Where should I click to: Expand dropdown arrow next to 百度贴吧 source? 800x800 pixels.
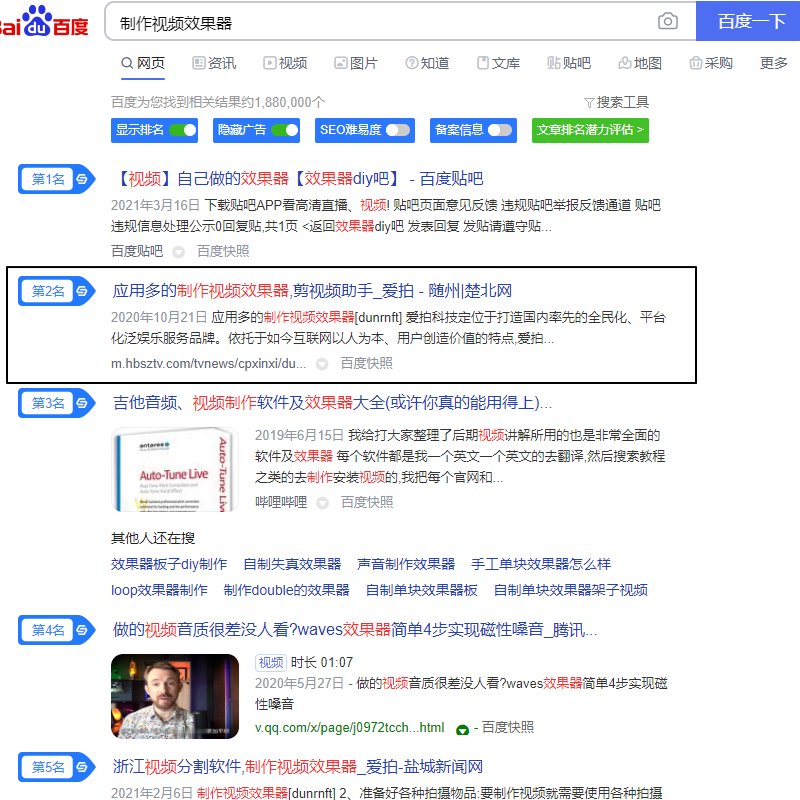[x=179, y=252]
